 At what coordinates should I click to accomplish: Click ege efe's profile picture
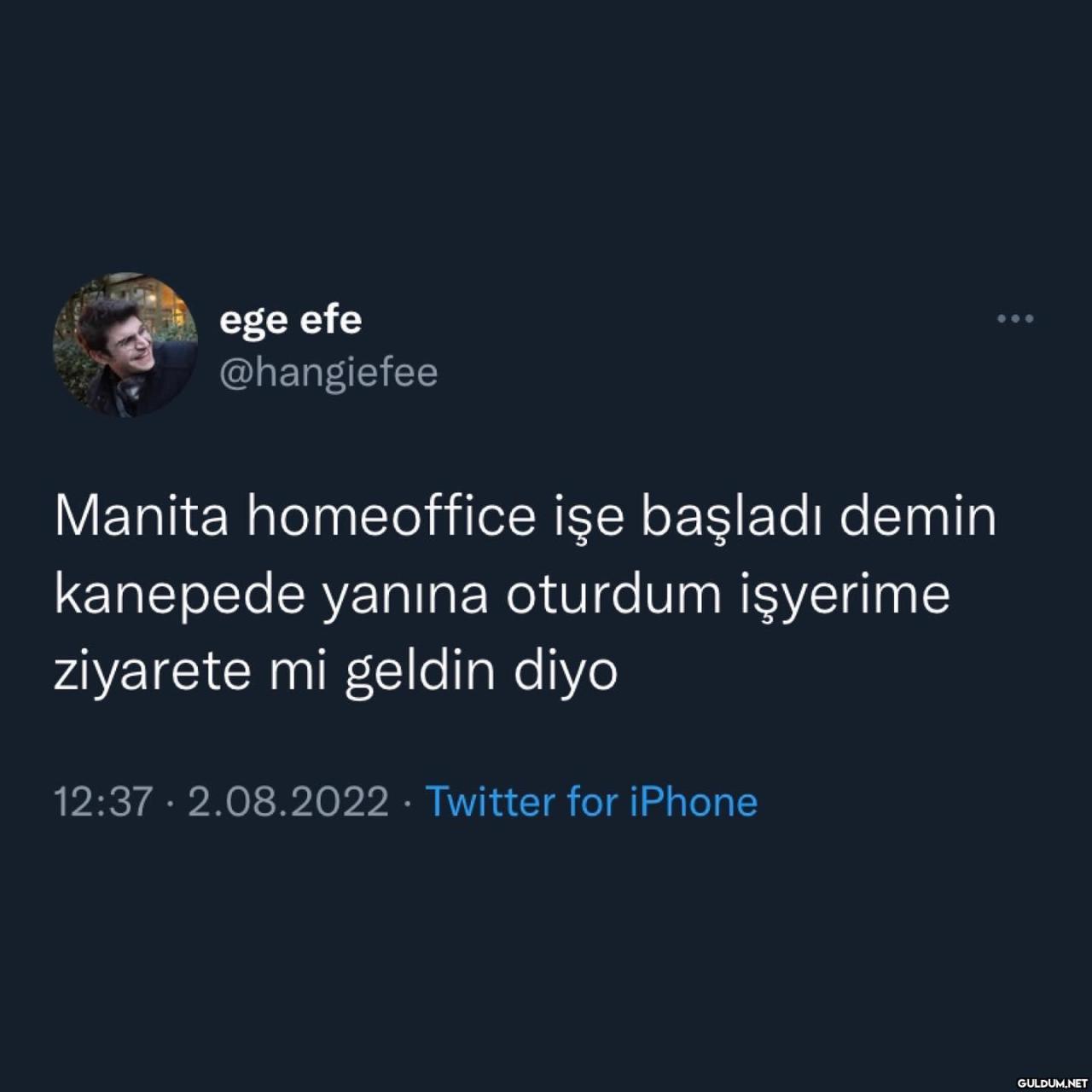click(125, 345)
